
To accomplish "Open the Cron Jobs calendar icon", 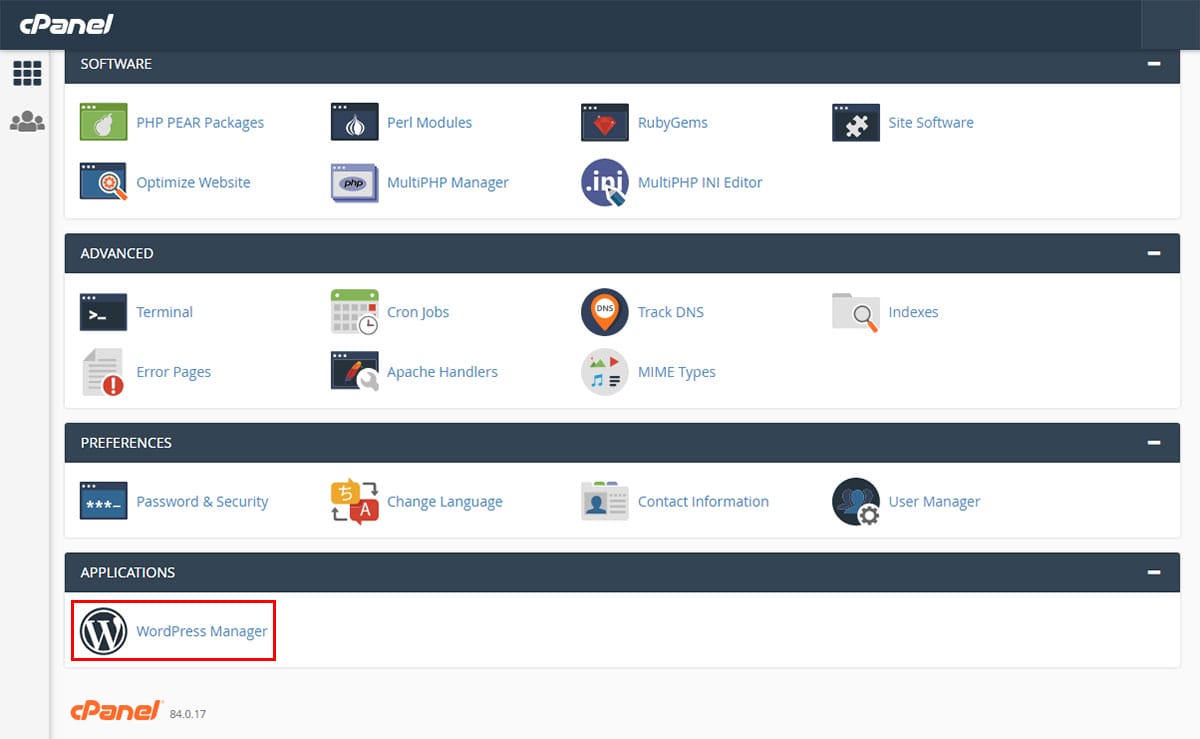I will [x=354, y=312].
